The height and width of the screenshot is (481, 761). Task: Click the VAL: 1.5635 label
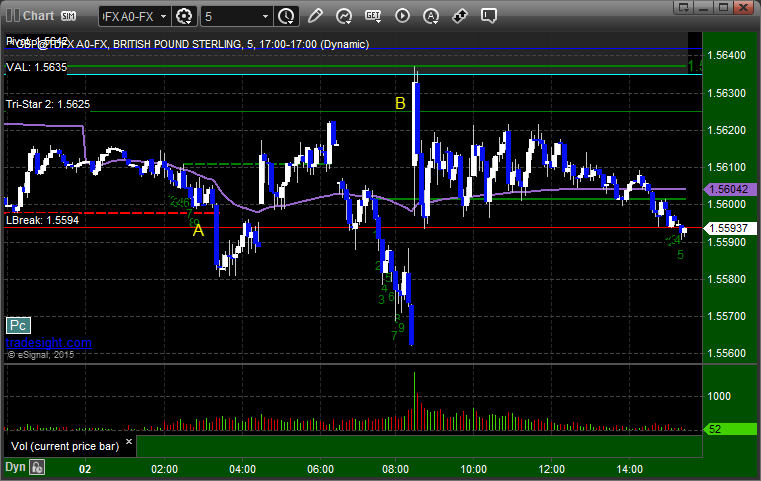click(x=36, y=67)
